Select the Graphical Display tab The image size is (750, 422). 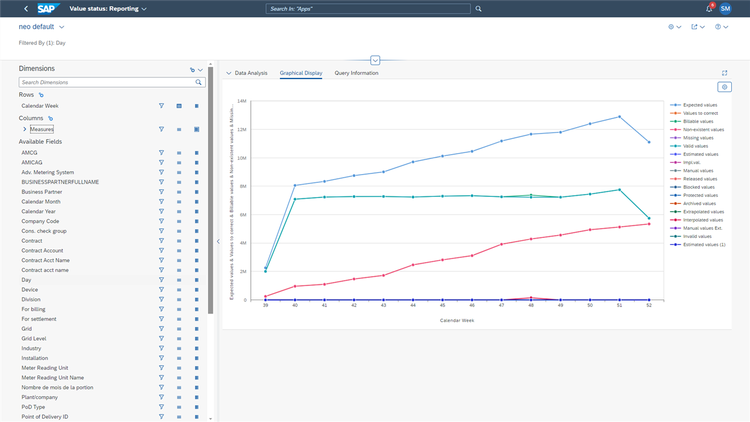pyautogui.click(x=301, y=73)
